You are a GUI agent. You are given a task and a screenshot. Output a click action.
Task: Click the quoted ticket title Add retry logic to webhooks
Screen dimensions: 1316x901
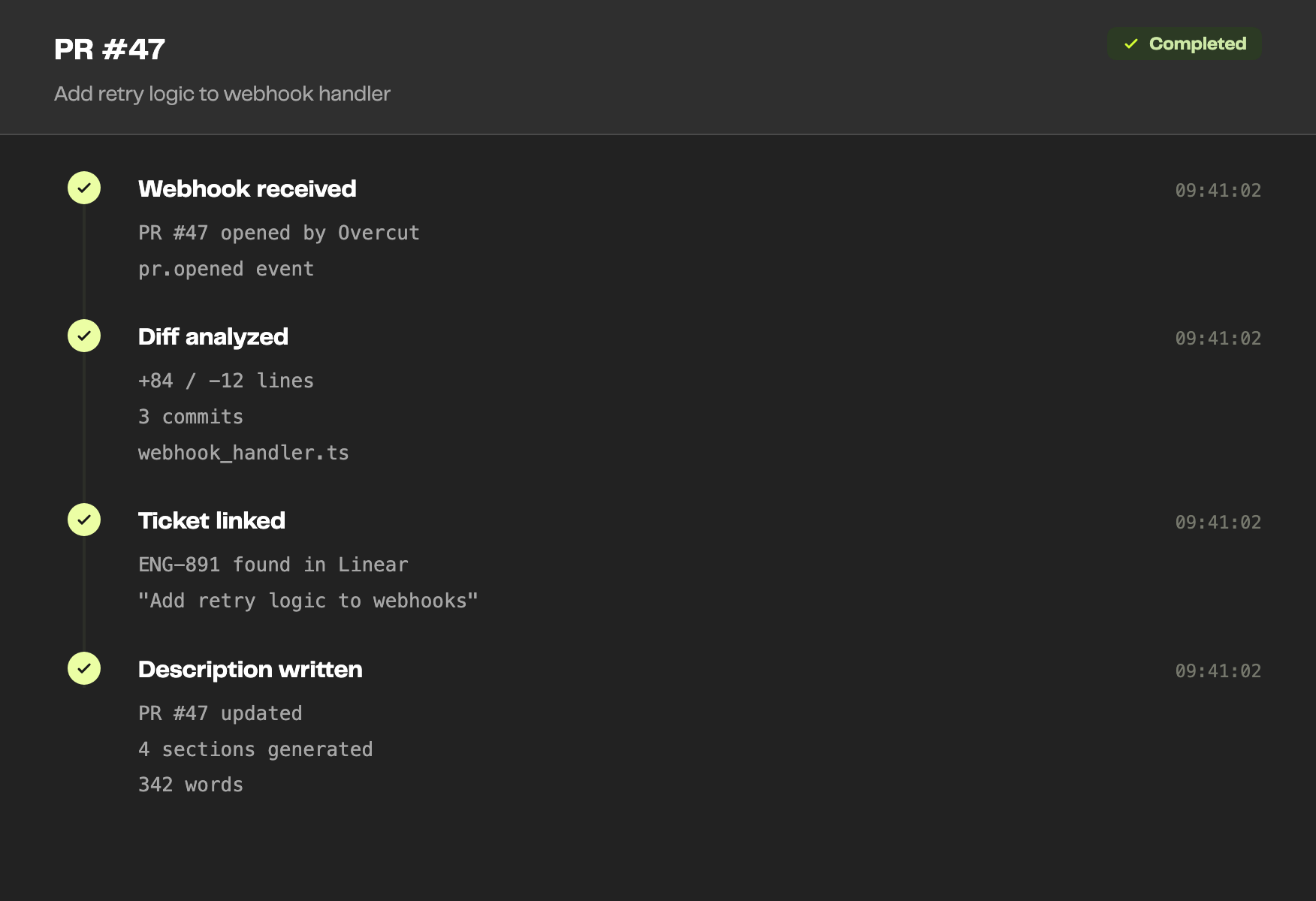(x=308, y=601)
